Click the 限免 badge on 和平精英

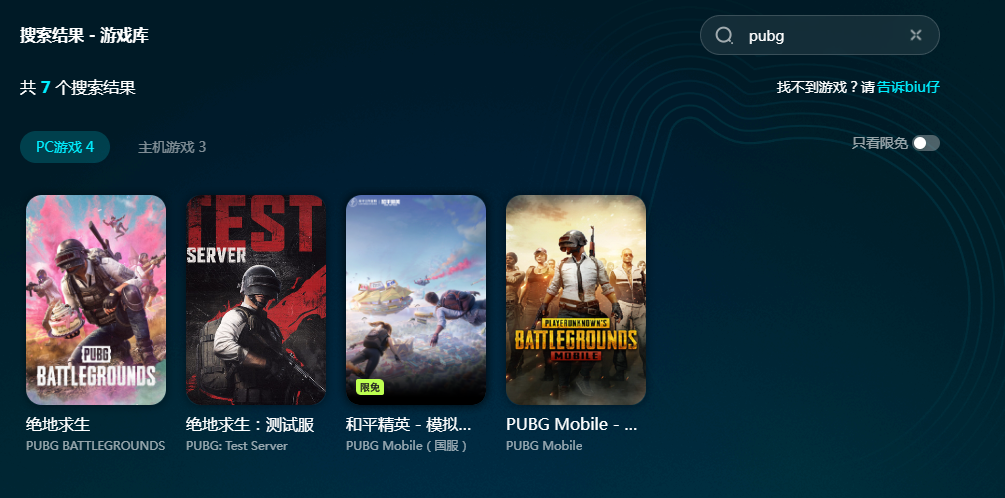pyautogui.click(x=370, y=387)
